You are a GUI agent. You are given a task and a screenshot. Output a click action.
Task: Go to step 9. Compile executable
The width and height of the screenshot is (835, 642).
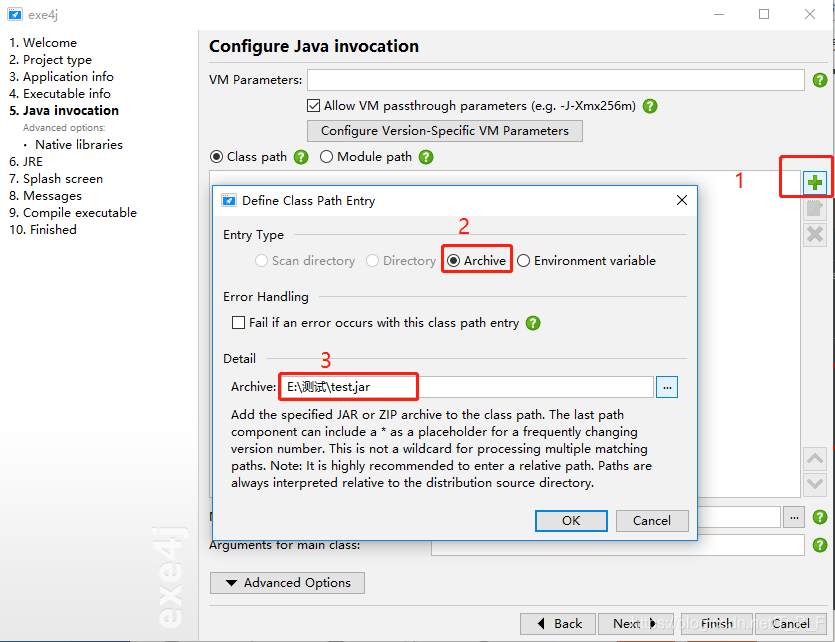[x=73, y=213]
